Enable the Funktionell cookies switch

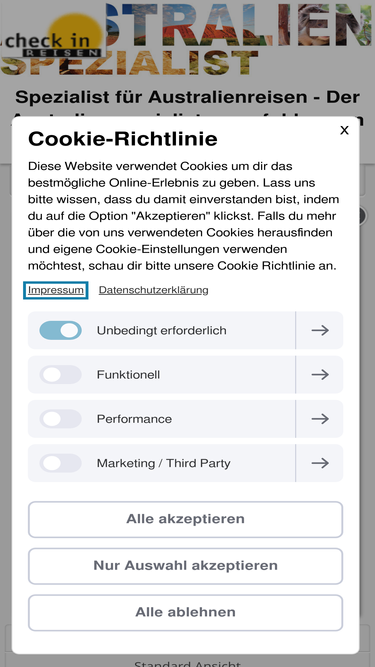[60, 374]
